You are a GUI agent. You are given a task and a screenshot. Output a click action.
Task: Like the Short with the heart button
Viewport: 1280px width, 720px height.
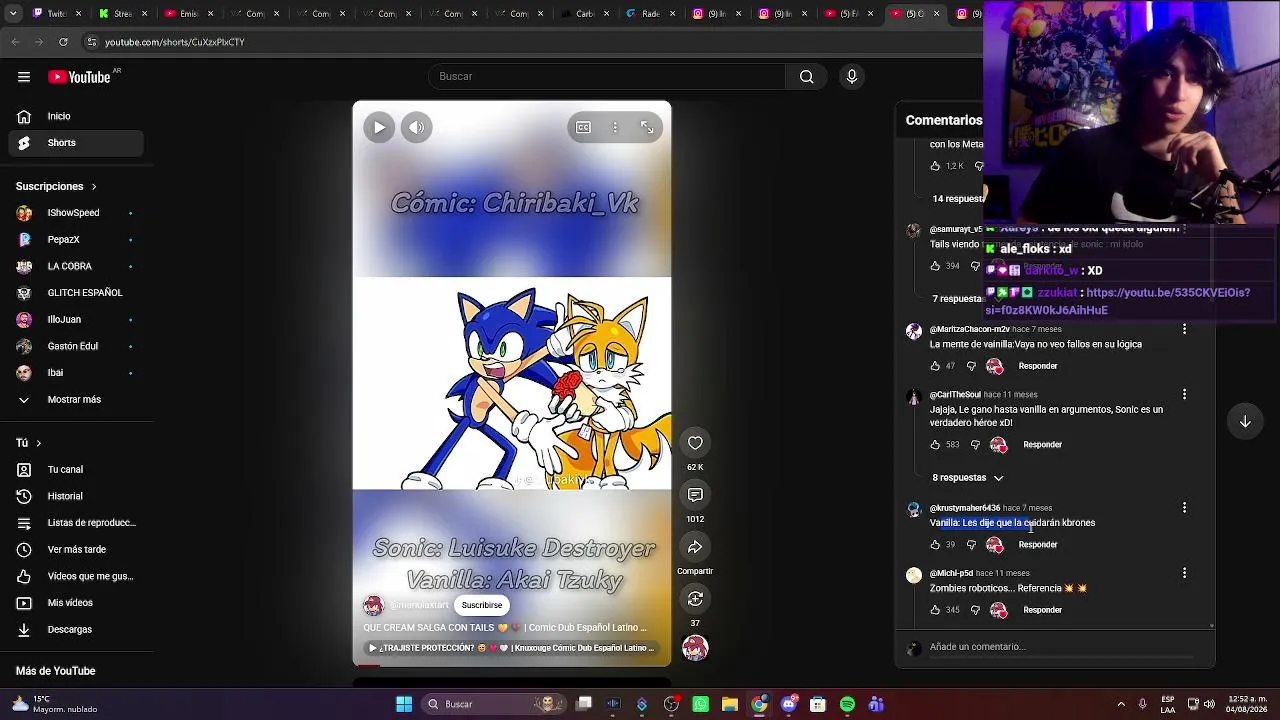(695, 443)
